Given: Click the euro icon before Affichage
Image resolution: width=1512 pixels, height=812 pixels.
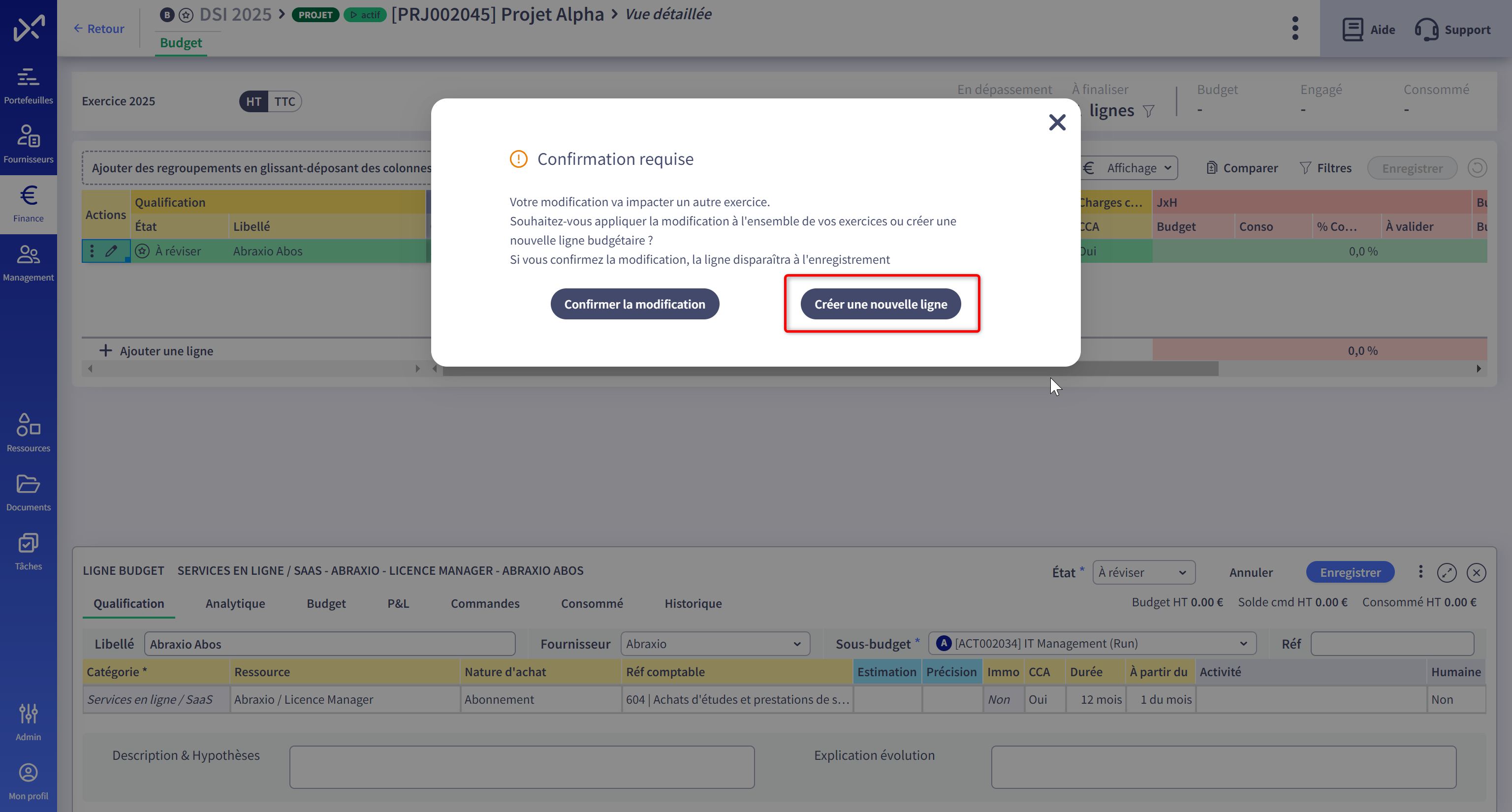Looking at the screenshot, I should (1089, 168).
